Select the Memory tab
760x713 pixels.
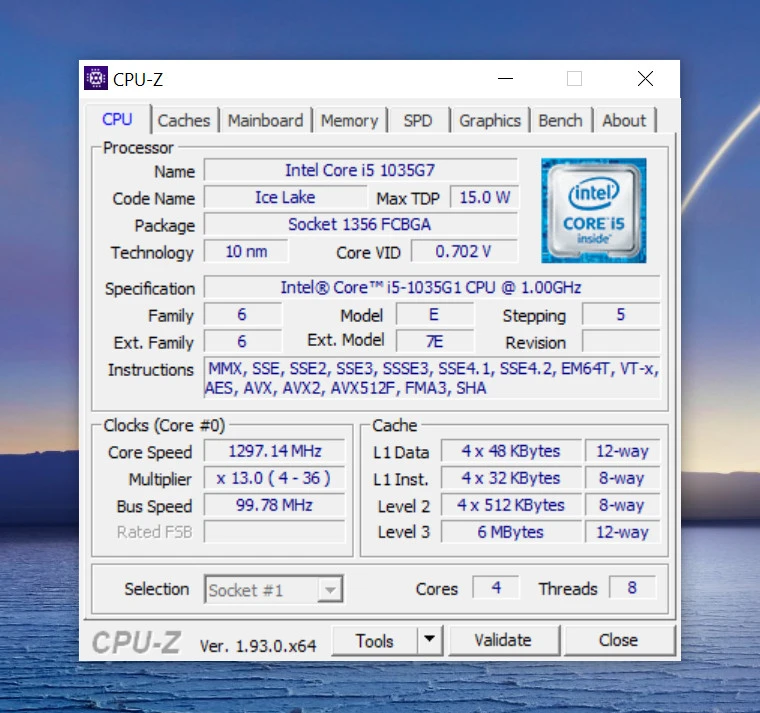(349, 120)
